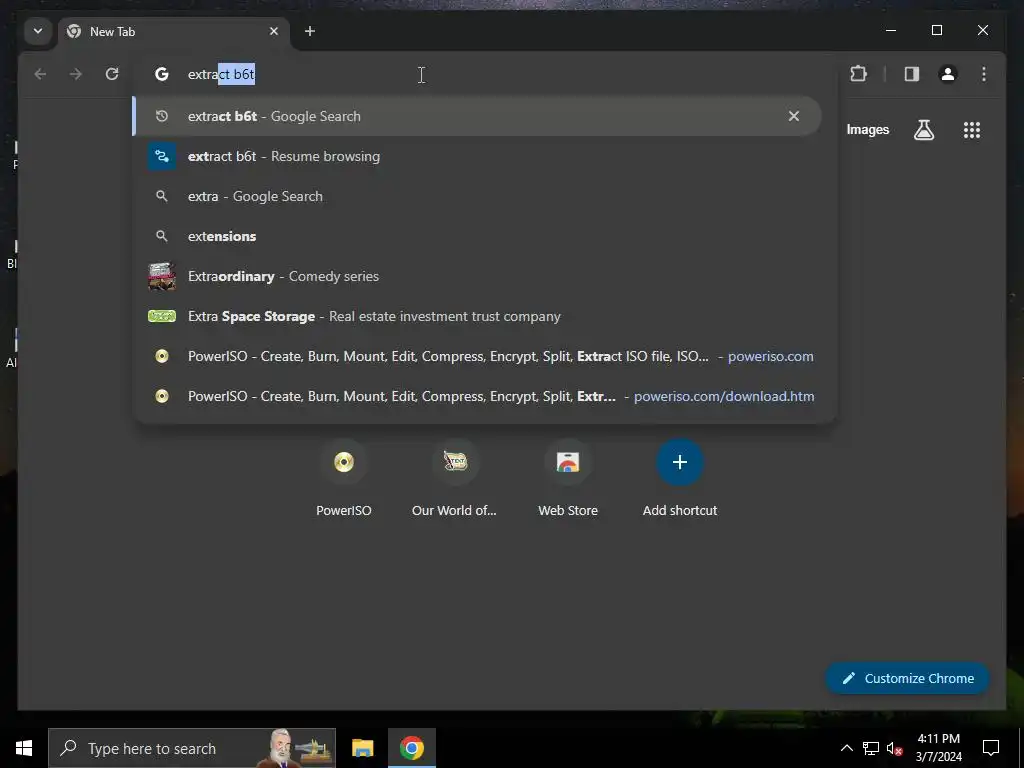1024x768 pixels.
Task: Click the Extra Space Storage logo thumbnail
Action: [x=162, y=317]
